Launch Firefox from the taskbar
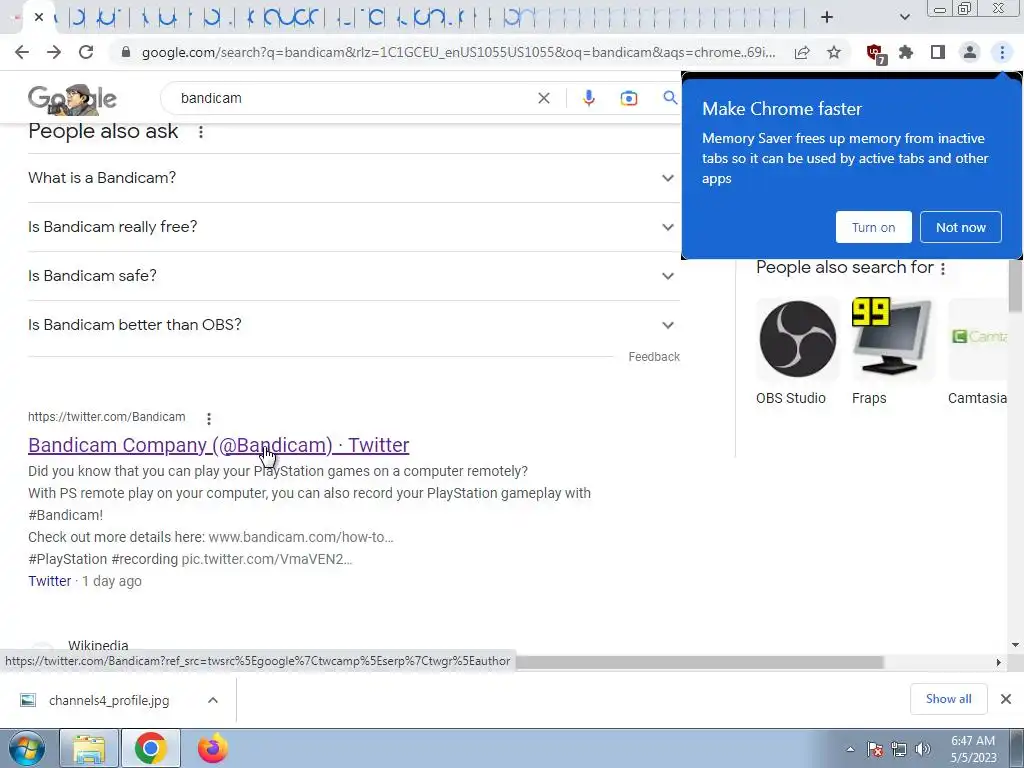1024x768 pixels. click(213, 748)
